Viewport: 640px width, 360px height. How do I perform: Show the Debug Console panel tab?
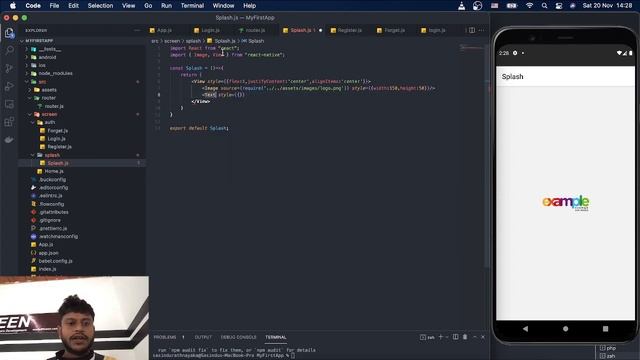point(238,337)
